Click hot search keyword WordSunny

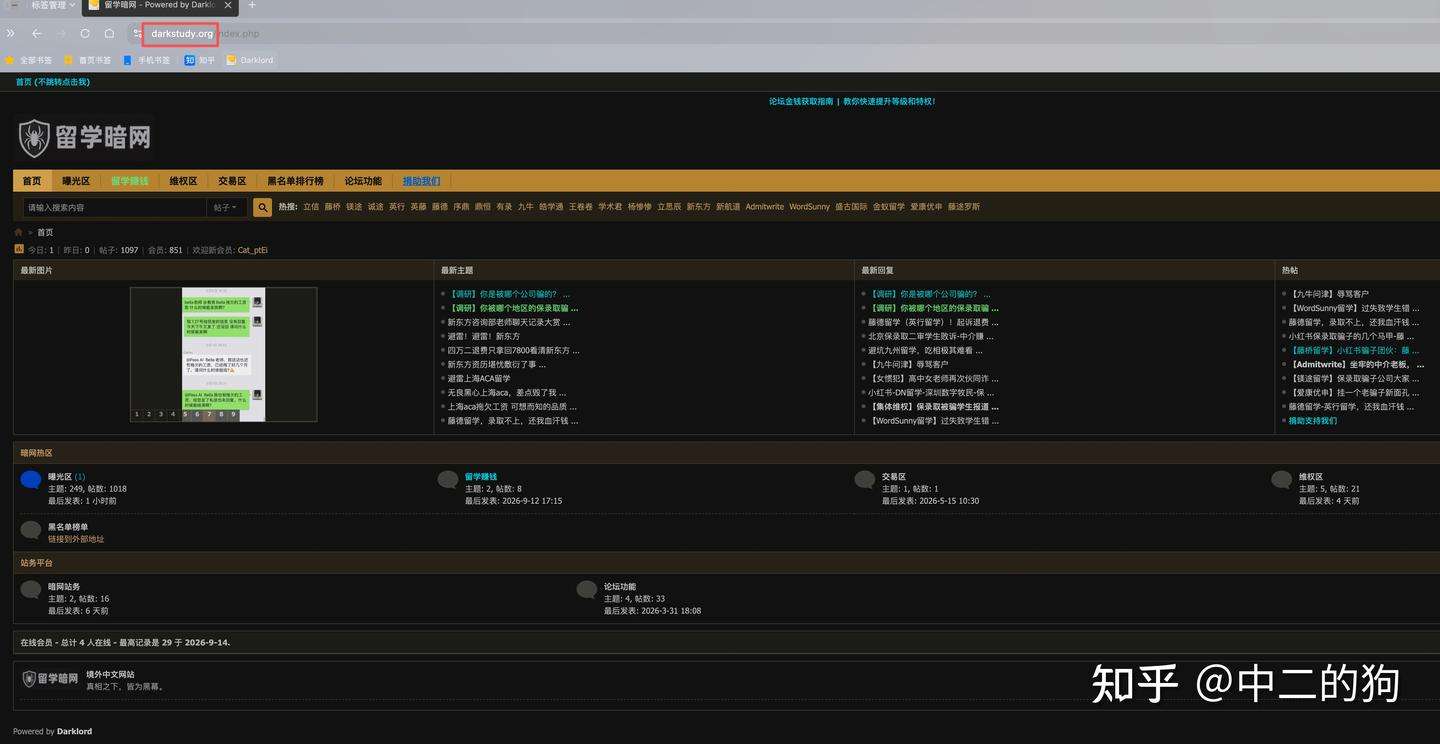pyautogui.click(x=809, y=207)
